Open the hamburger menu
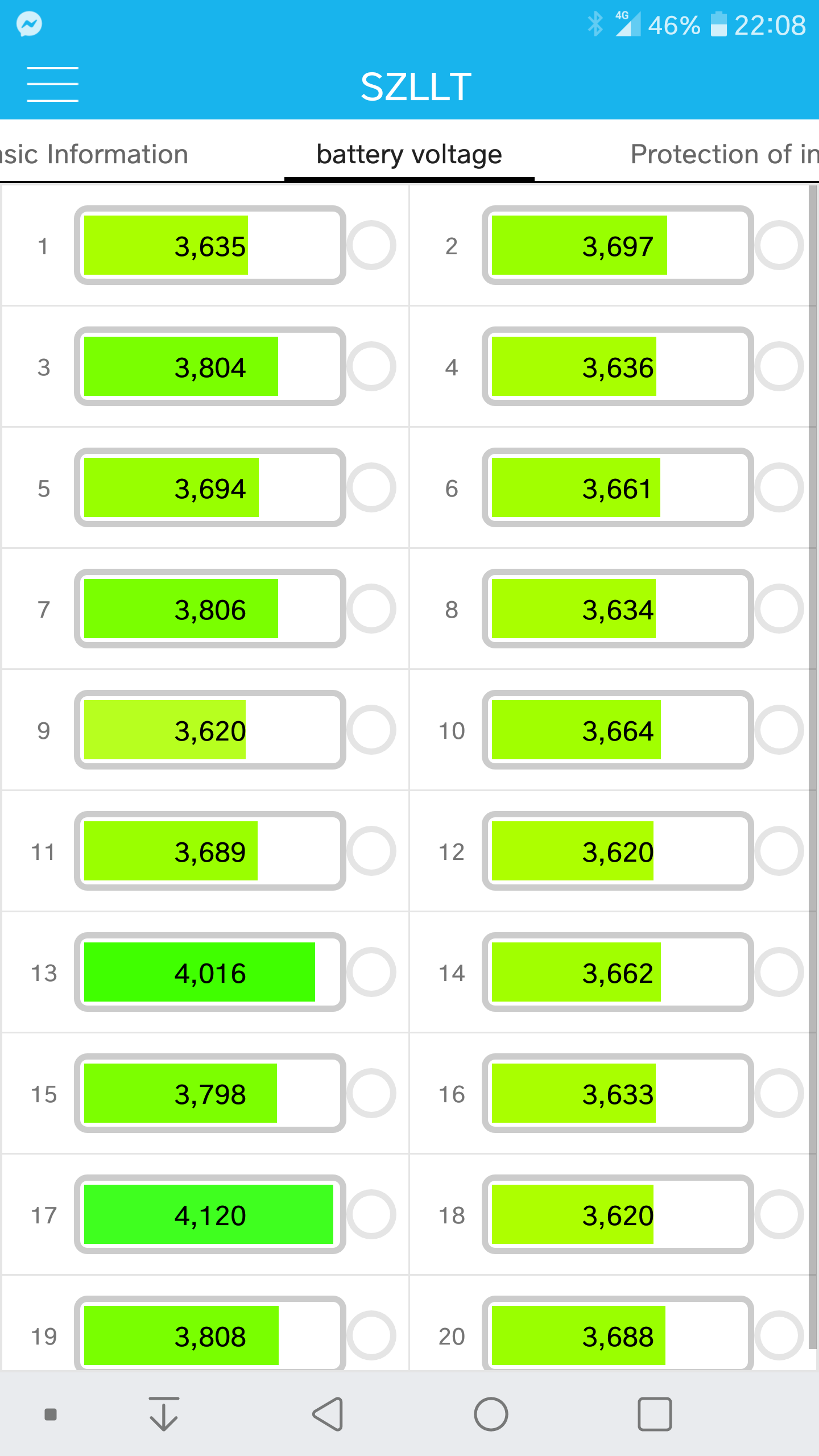The width and height of the screenshot is (819, 1456). (x=52, y=84)
